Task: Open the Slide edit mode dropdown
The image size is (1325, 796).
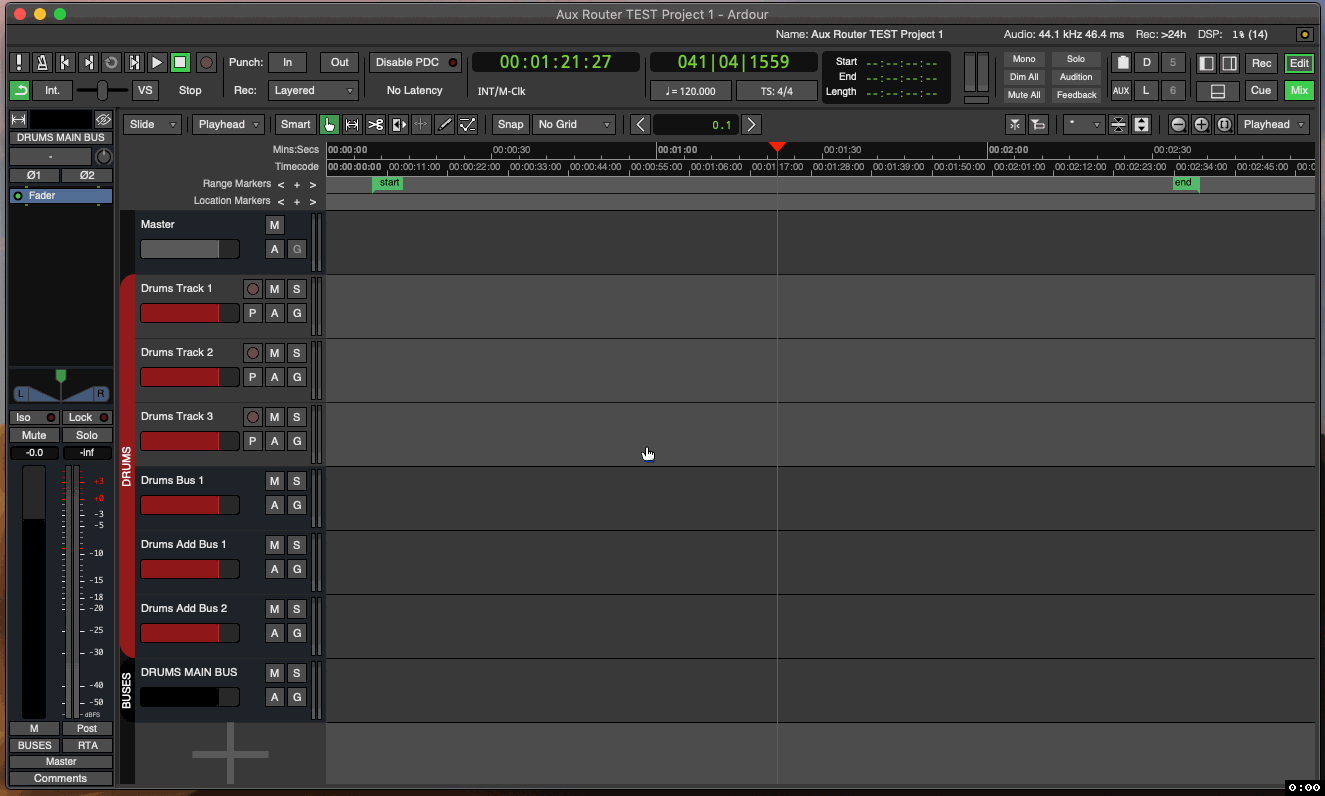Action: pos(153,125)
